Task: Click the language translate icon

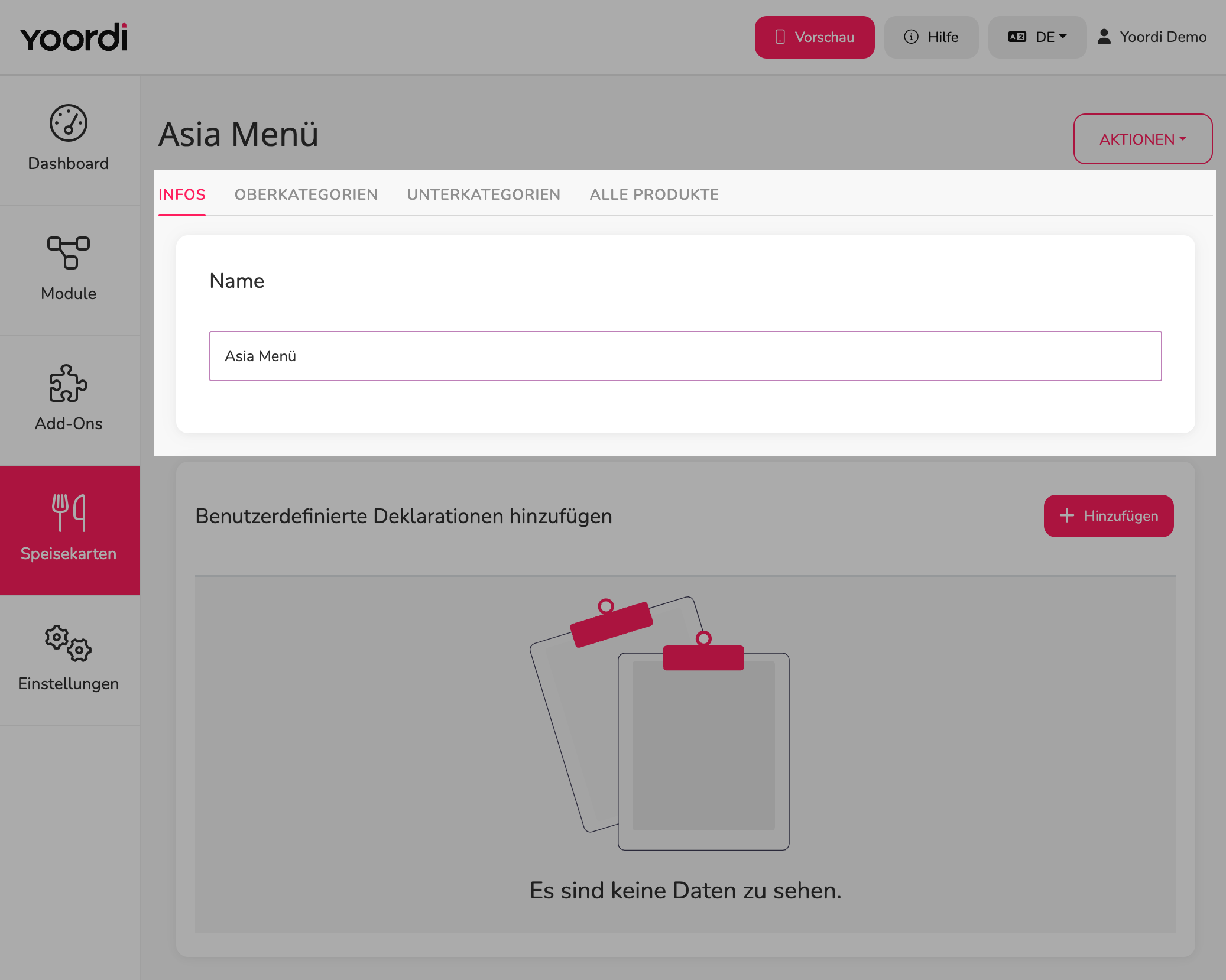Action: (x=1017, y=37)
